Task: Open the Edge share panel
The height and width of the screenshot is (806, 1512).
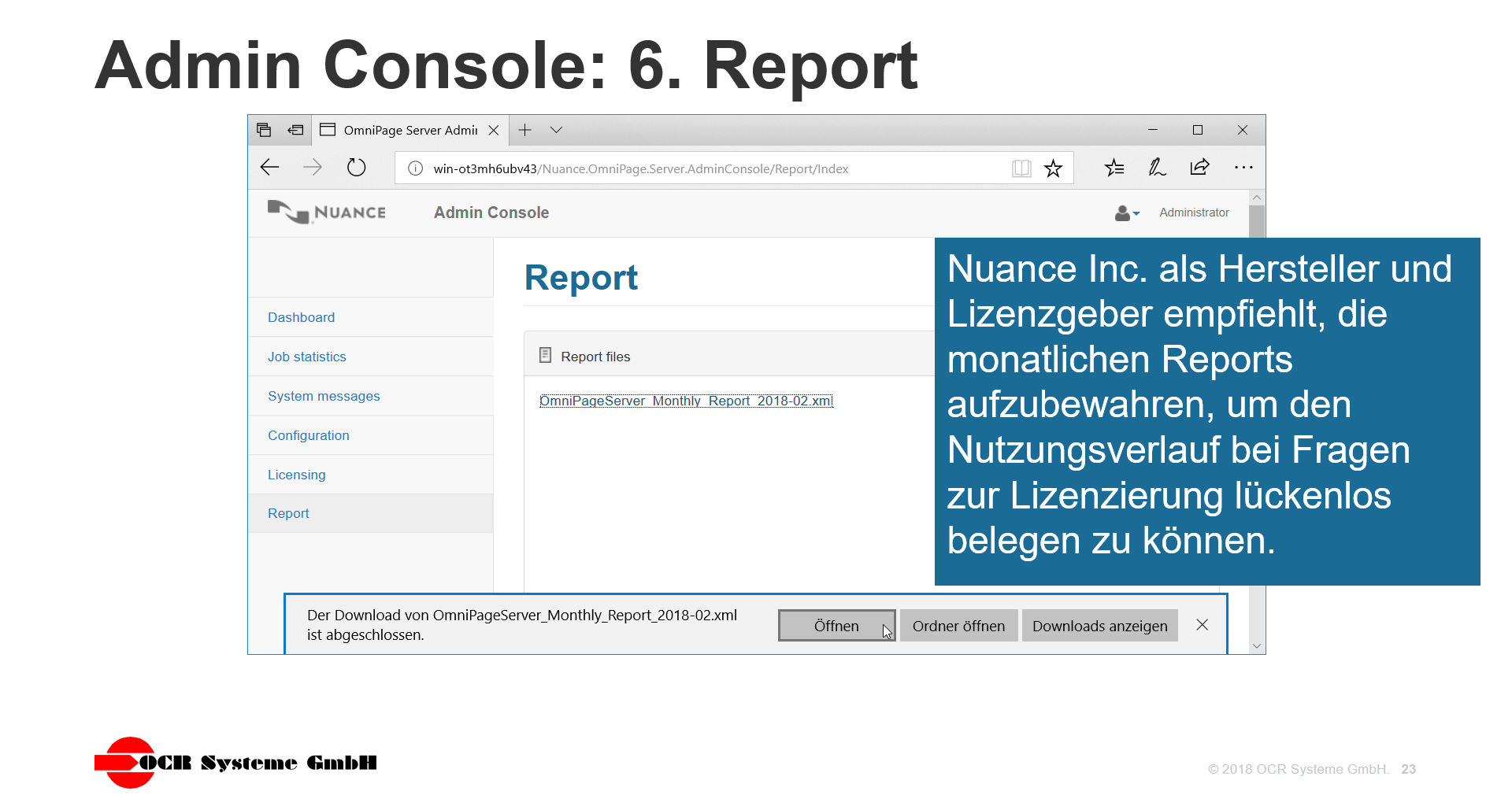Action: point(1199,167)
